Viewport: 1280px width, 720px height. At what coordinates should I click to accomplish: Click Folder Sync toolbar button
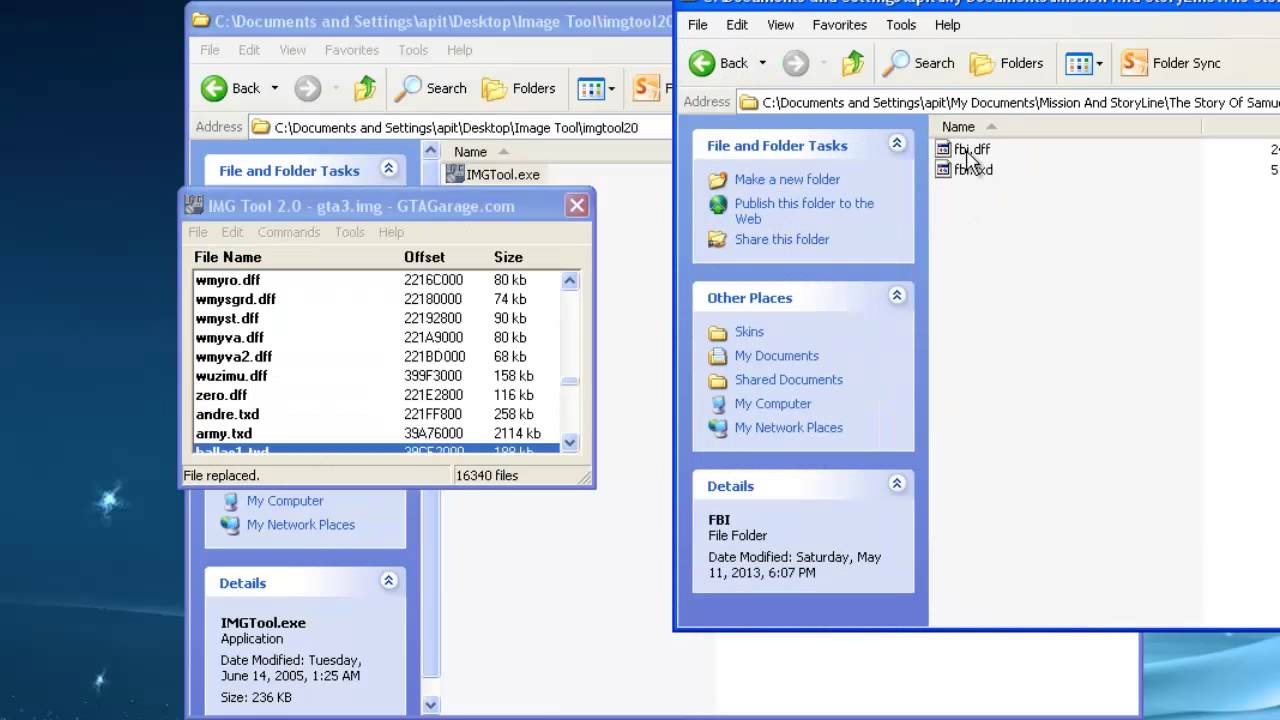click(x=1171, y=63)
